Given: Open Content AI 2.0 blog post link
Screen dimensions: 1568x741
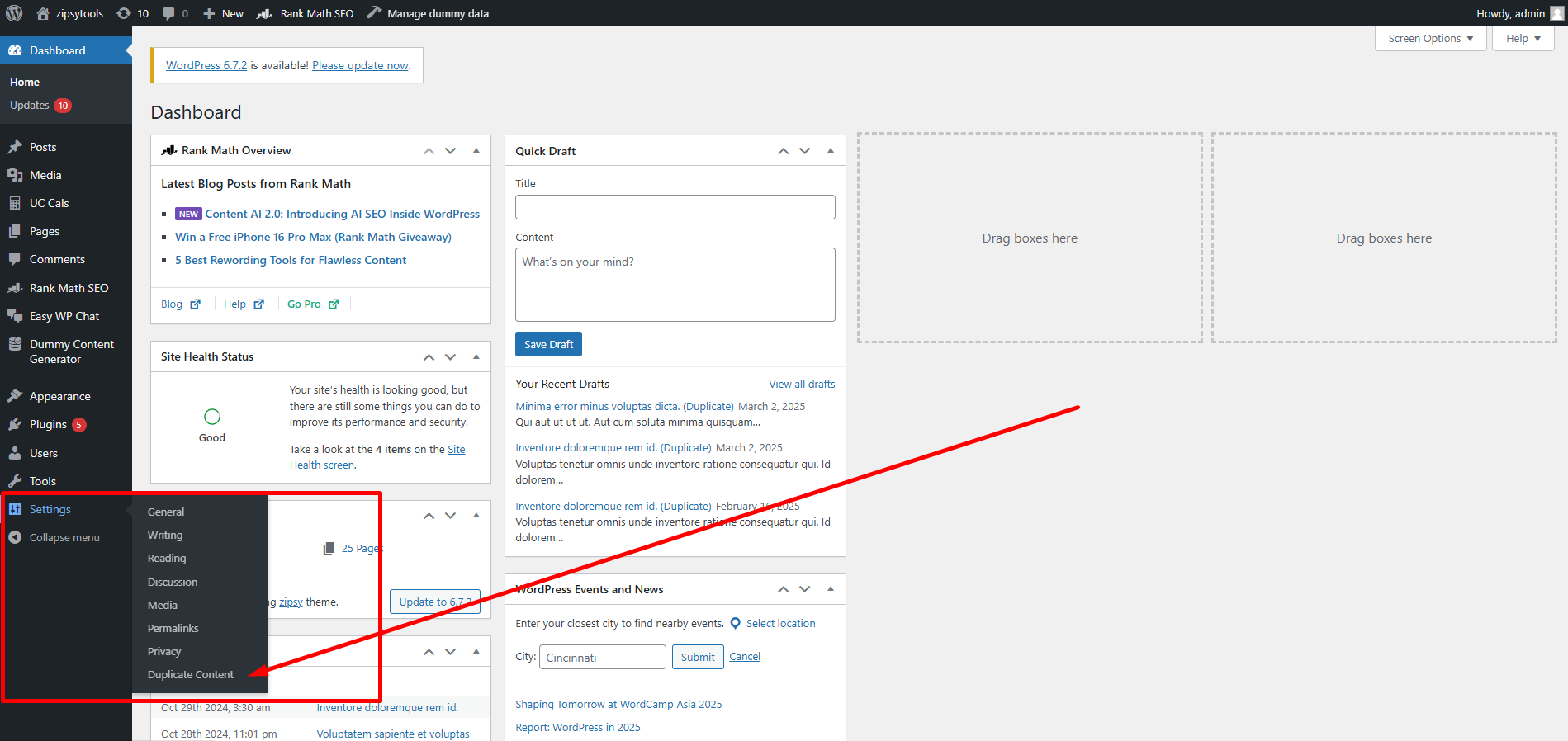Looking at the screenshot, I should click(x=342, y=214).
